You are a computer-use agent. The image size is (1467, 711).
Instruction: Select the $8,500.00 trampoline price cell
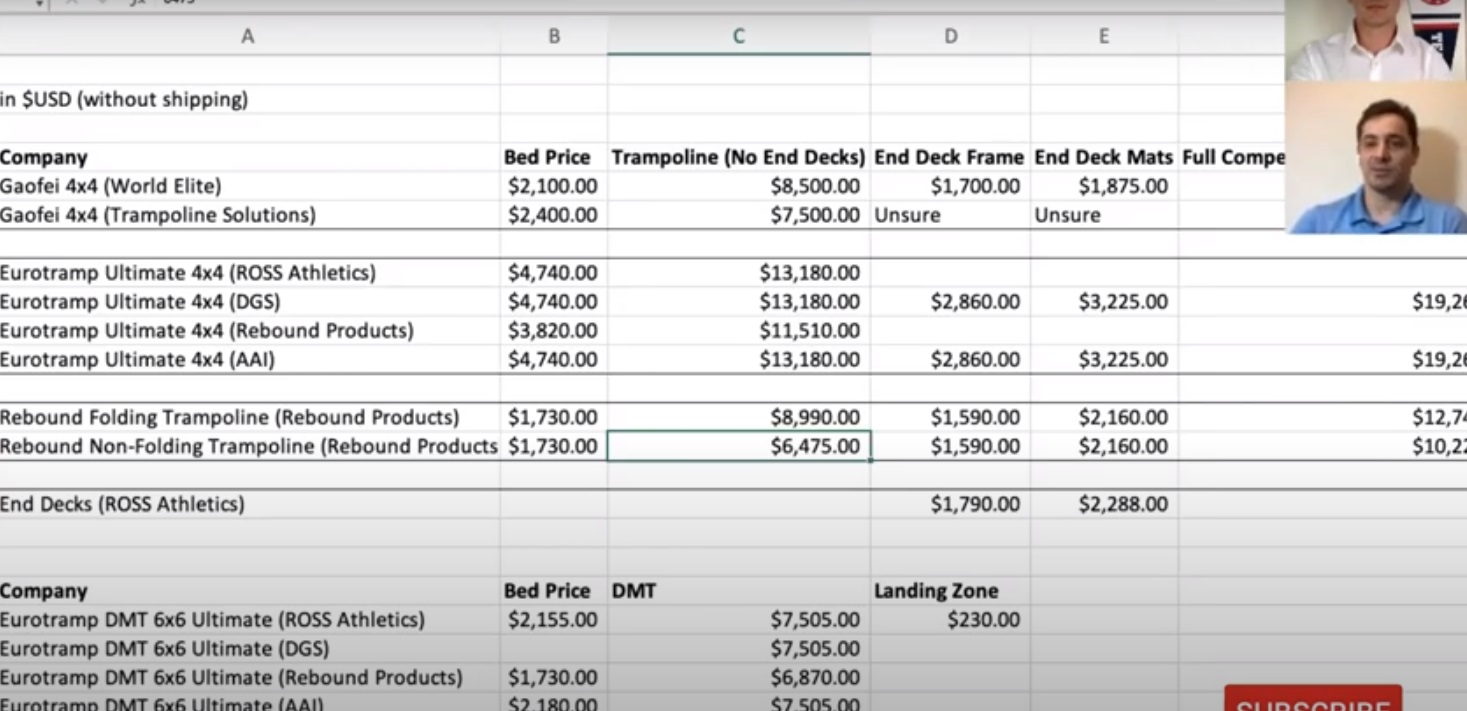point(739,186)
